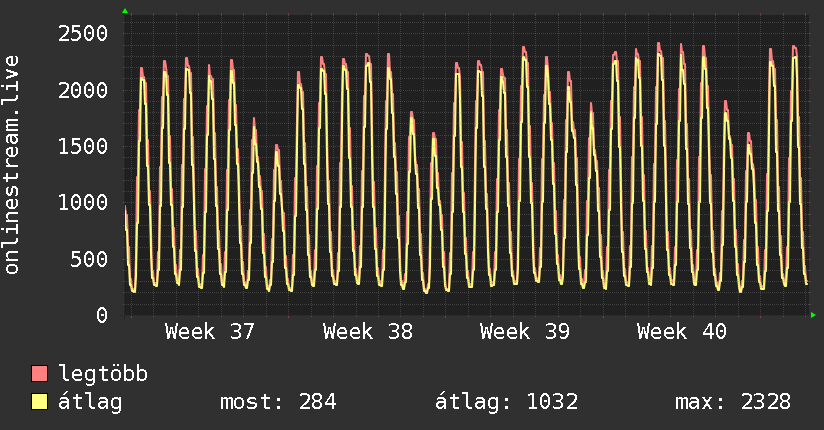Viewport: 824px width, 430px height.
Task: Click the pink legtöbb legend color swatch
Action: [x=39, y=374]
